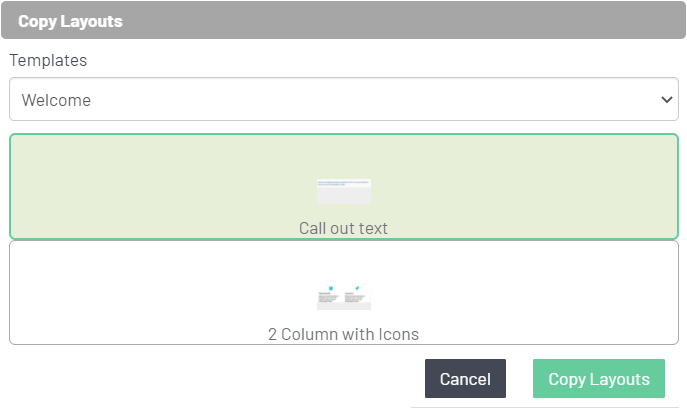Click the Templates field label
Screen dimensions: 687x408
(x=48, y=60)
